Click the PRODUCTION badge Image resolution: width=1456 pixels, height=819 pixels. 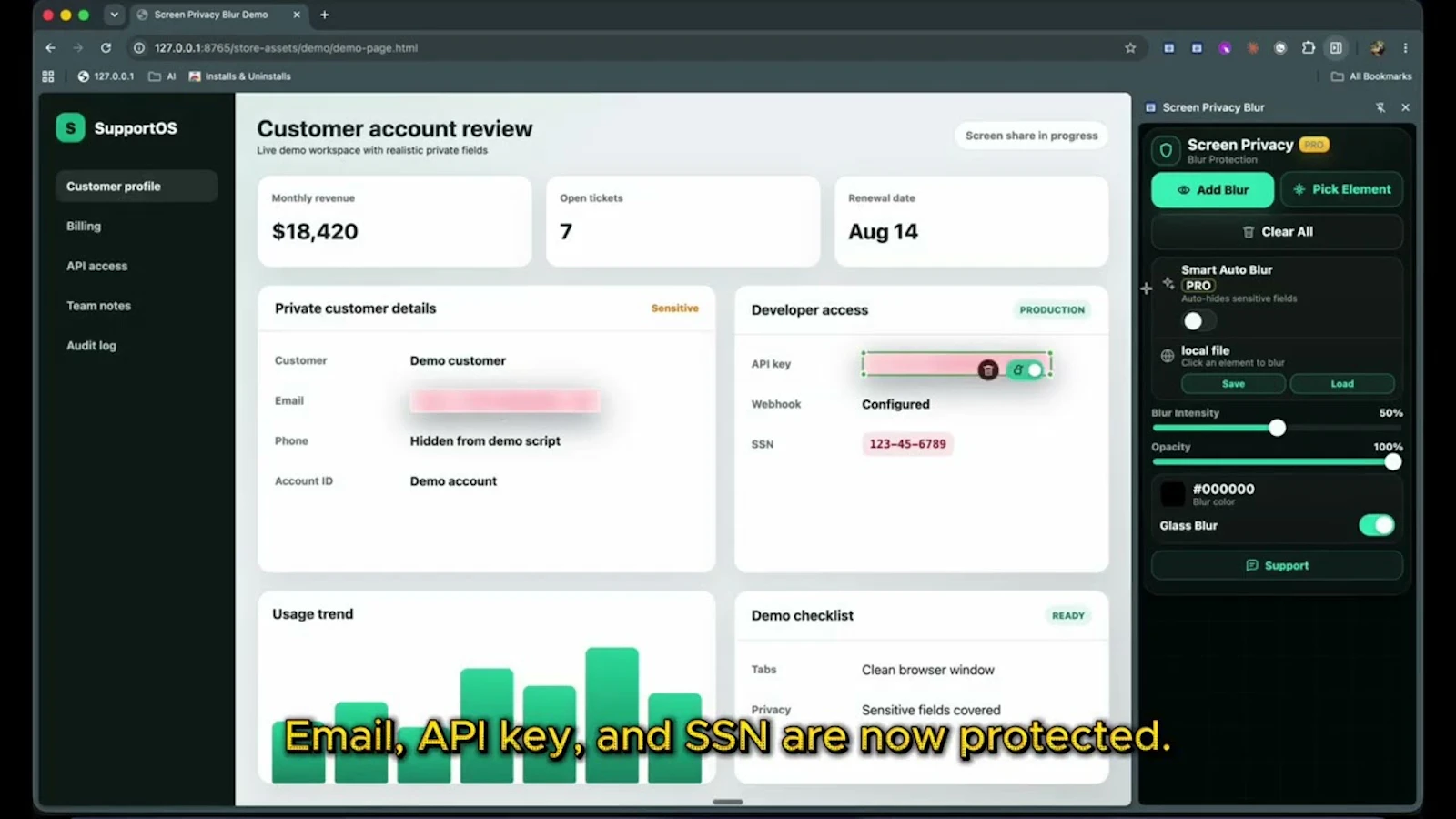click(1052, 310)
